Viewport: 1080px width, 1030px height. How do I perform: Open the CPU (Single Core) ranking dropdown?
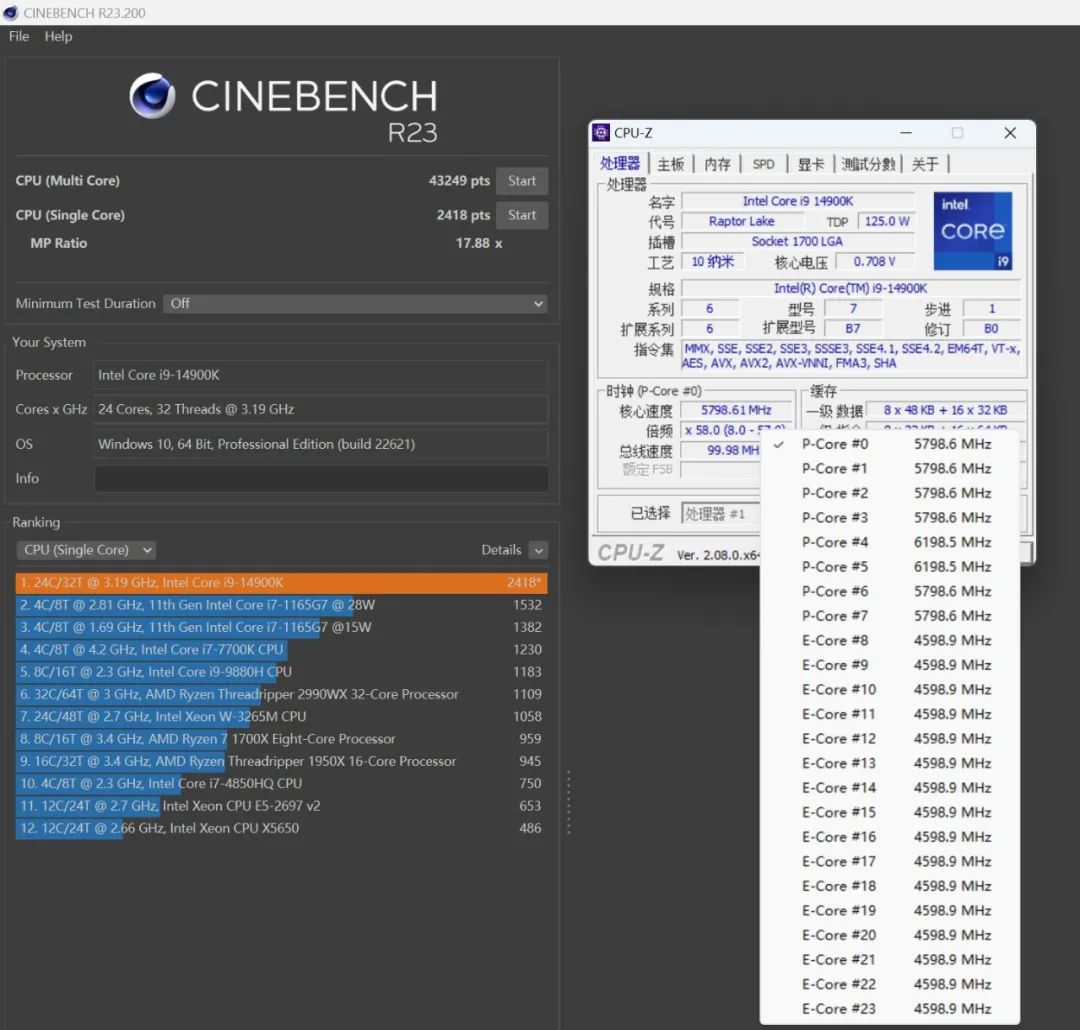[85, 550]
